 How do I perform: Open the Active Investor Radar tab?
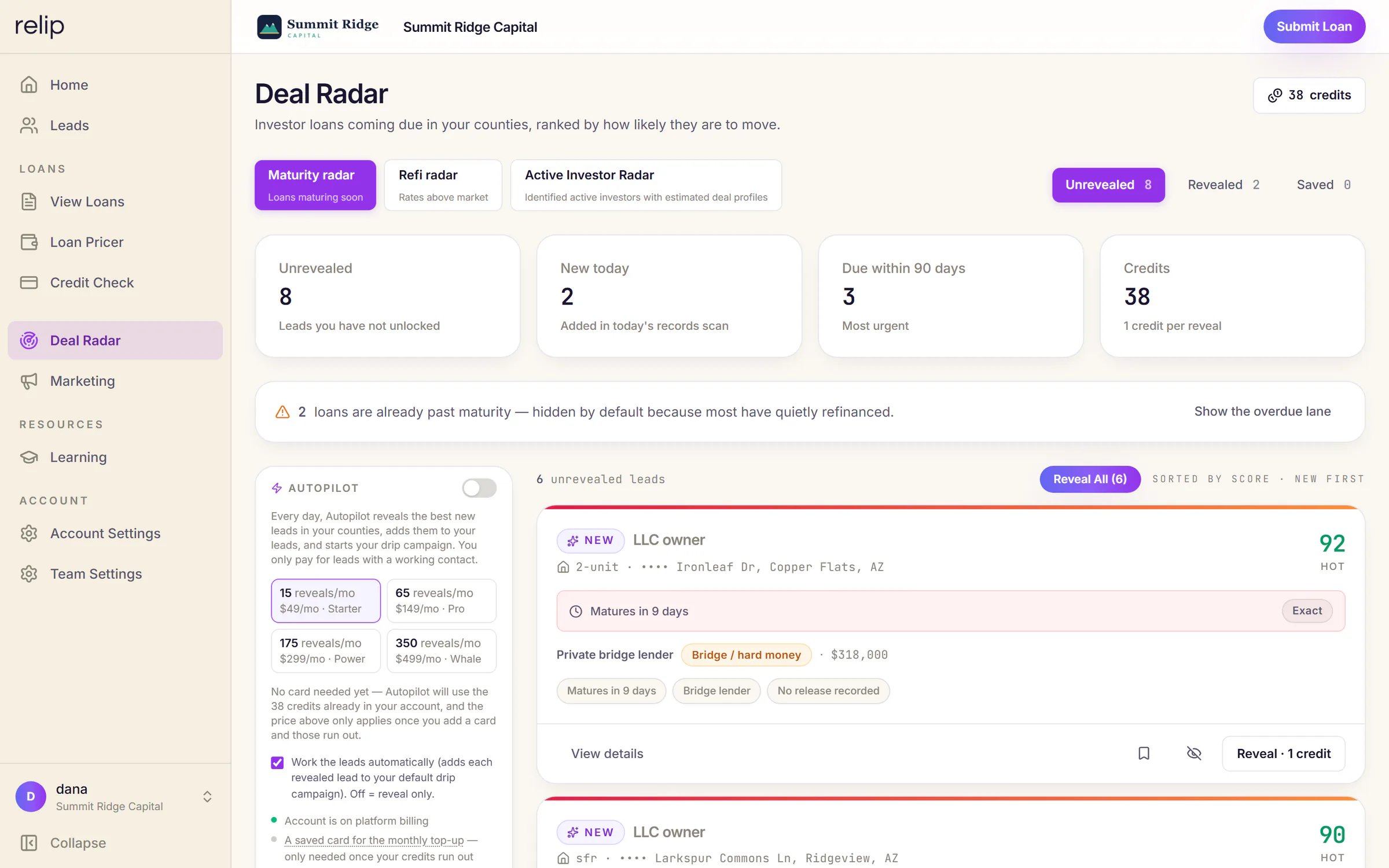pos(646,185)
